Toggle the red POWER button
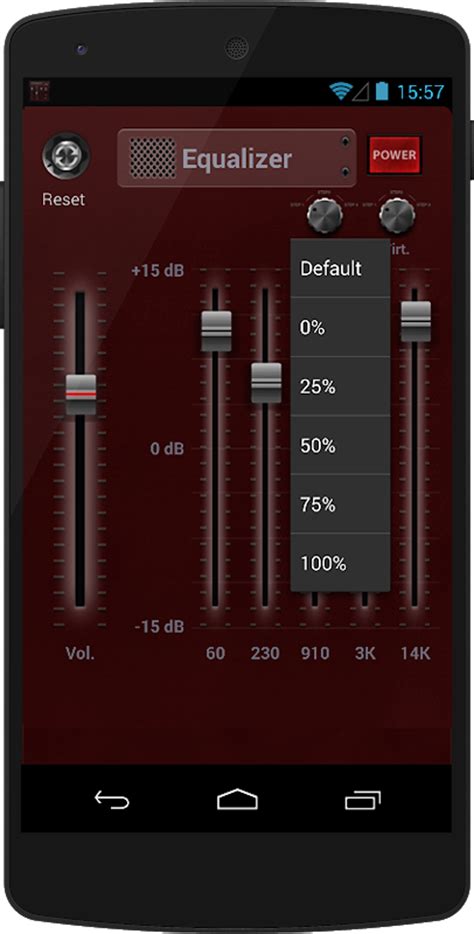474x934 pixels. tap(395, 155)
